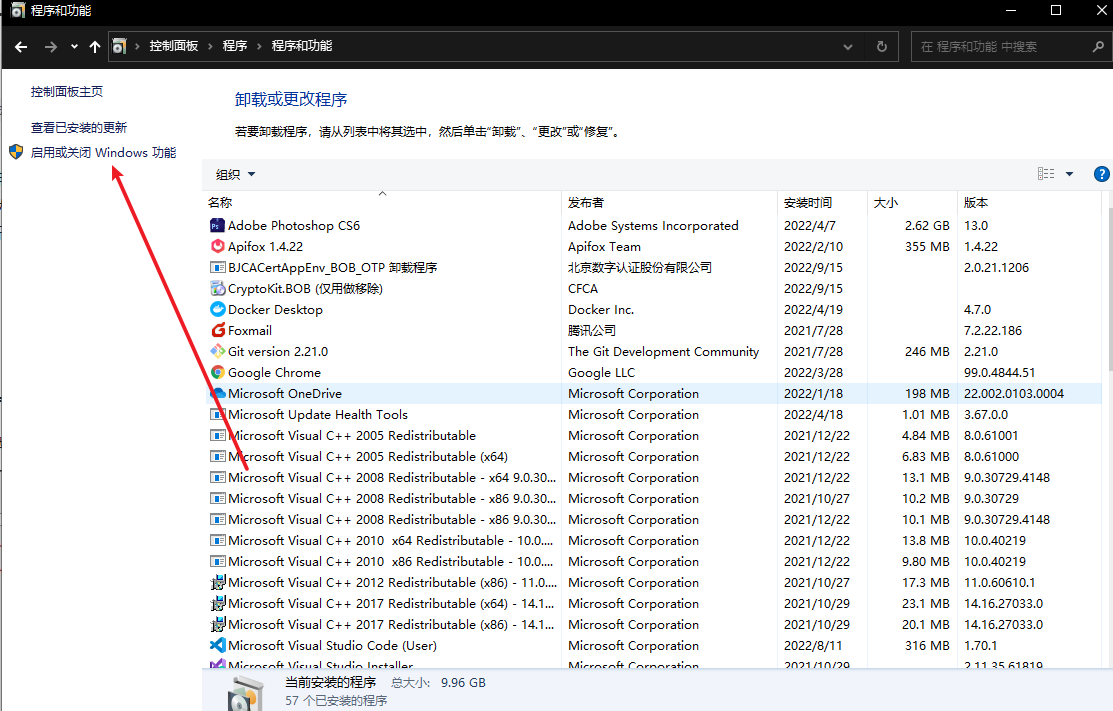Click 程序和功能 in the breadcrumb path
The image size is (1113, 711).
302,46
